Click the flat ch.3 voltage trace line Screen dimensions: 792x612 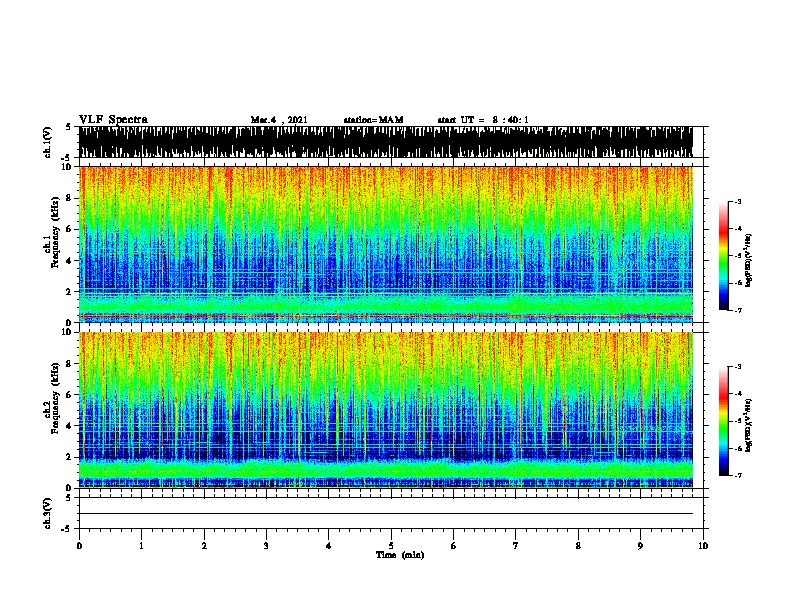coord(386,514)
